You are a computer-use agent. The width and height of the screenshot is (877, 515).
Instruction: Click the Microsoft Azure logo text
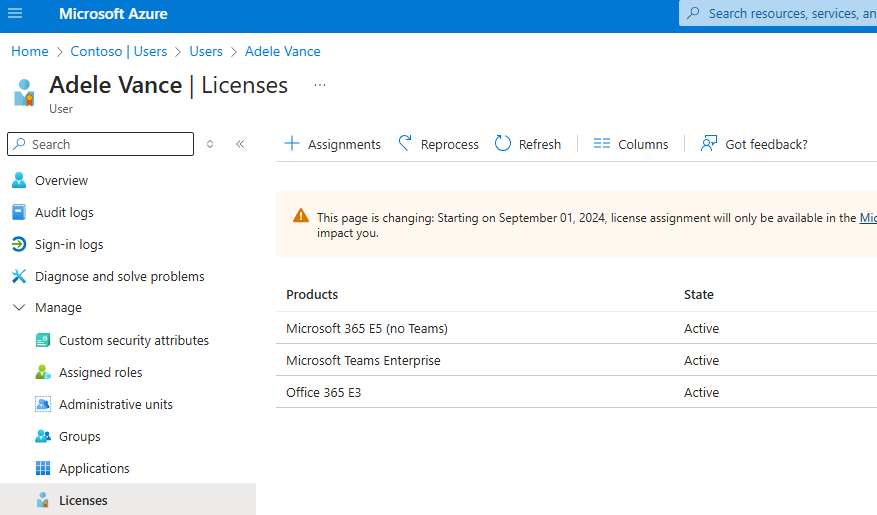(113, 13)
